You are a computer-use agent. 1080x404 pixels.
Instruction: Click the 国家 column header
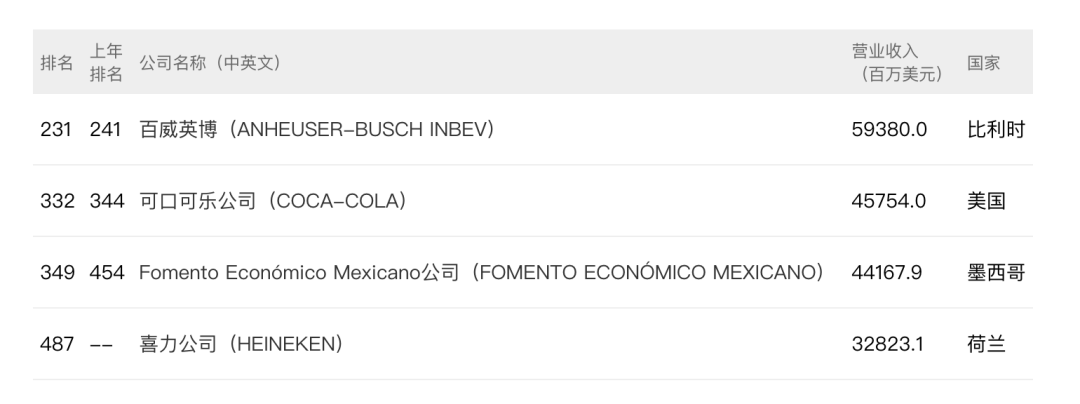(x=984, y=63)
